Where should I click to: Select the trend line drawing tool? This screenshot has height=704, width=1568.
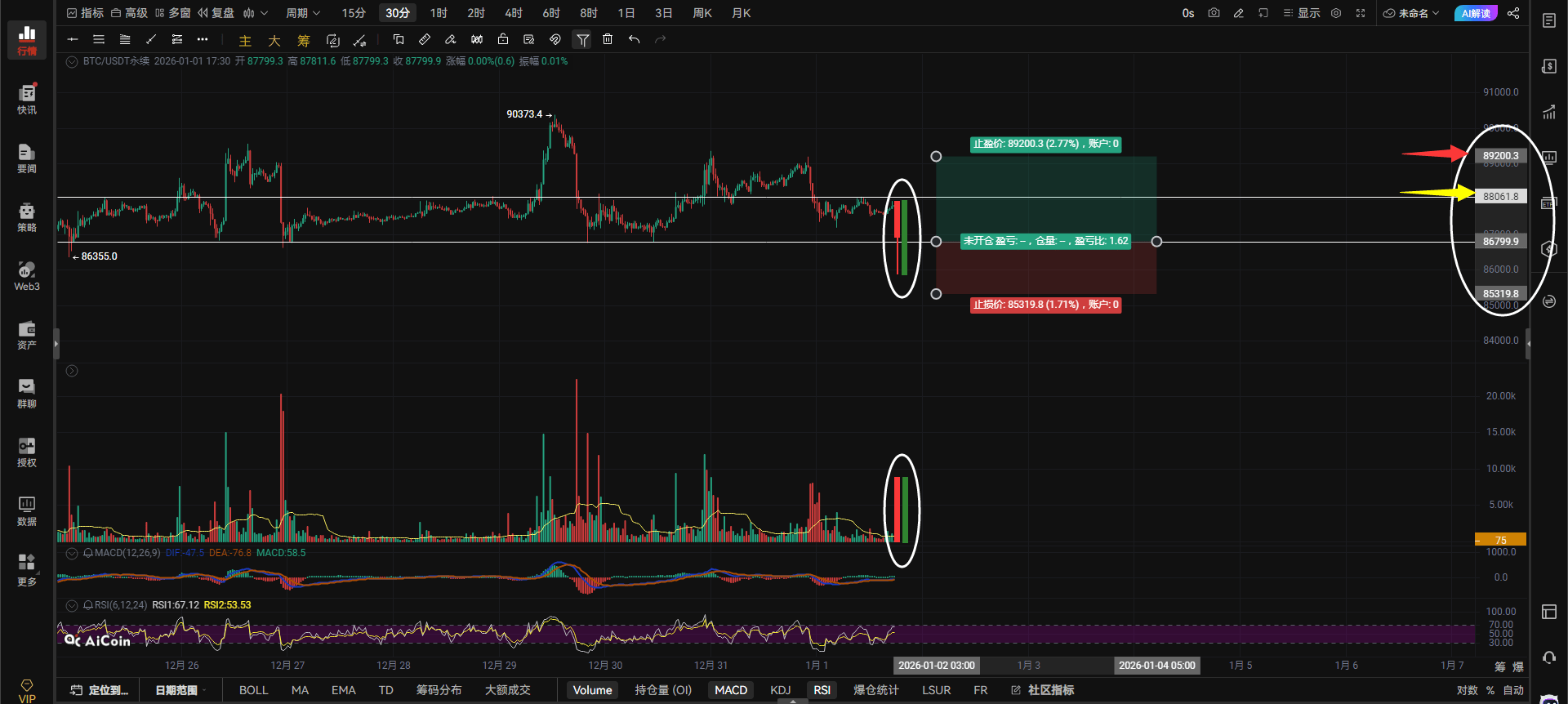tap(151, 39)
